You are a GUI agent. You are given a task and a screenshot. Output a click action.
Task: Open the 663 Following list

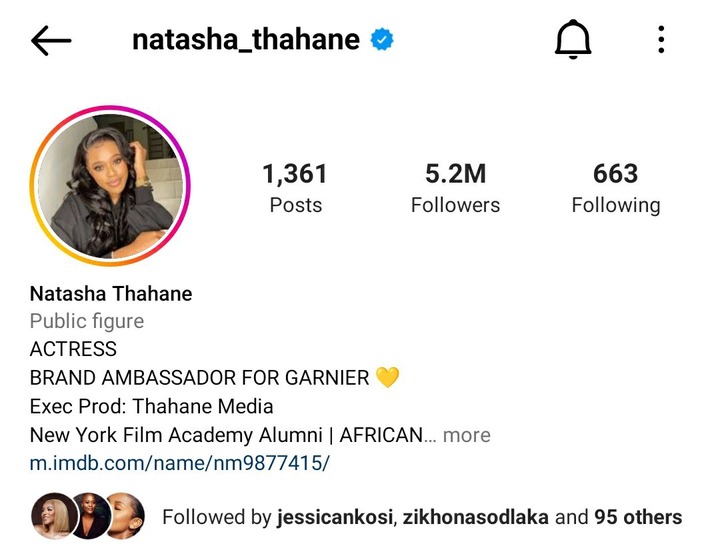point(616,188)
